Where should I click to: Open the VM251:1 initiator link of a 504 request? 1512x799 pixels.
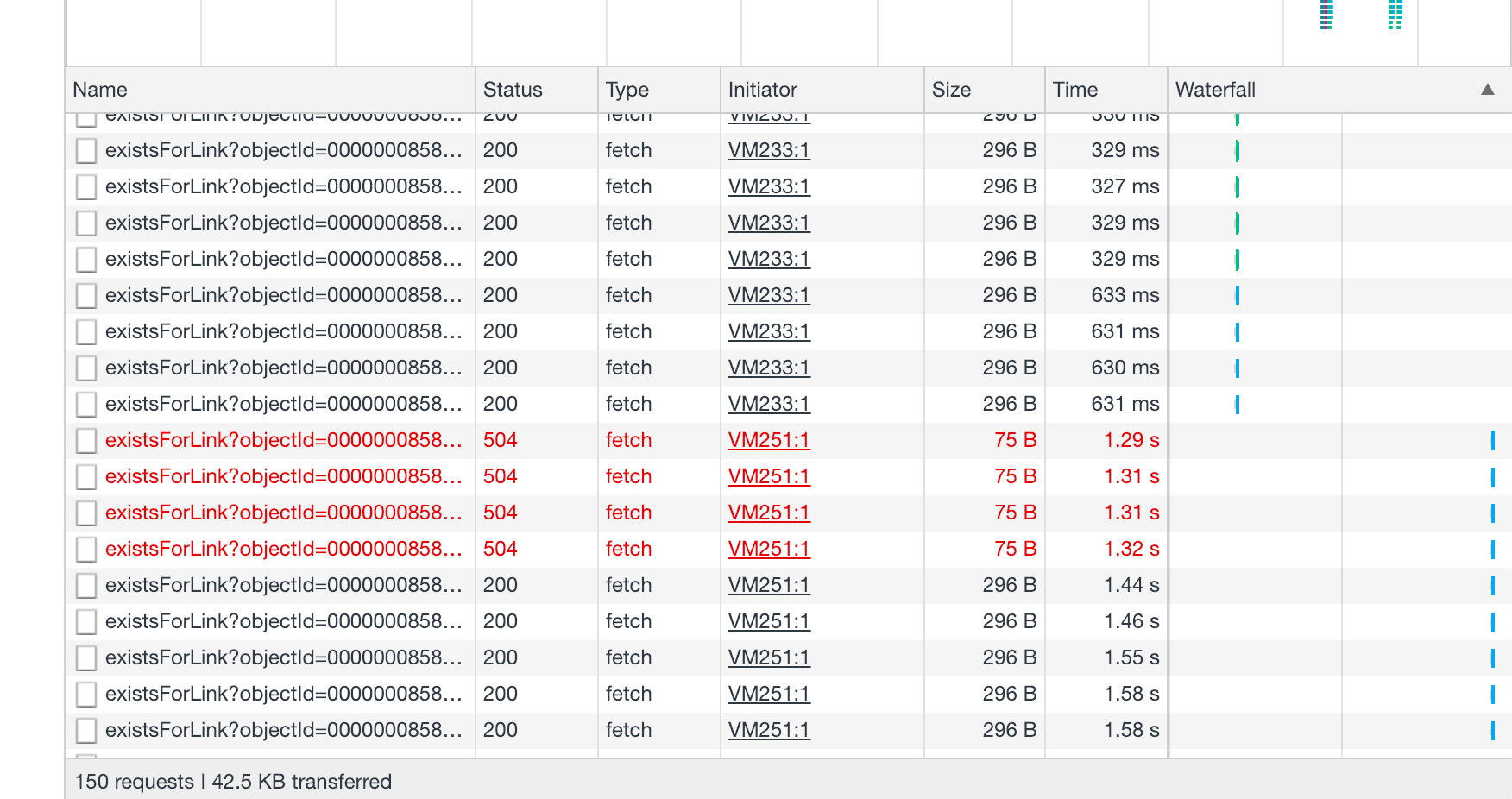[x=769, y=440]
